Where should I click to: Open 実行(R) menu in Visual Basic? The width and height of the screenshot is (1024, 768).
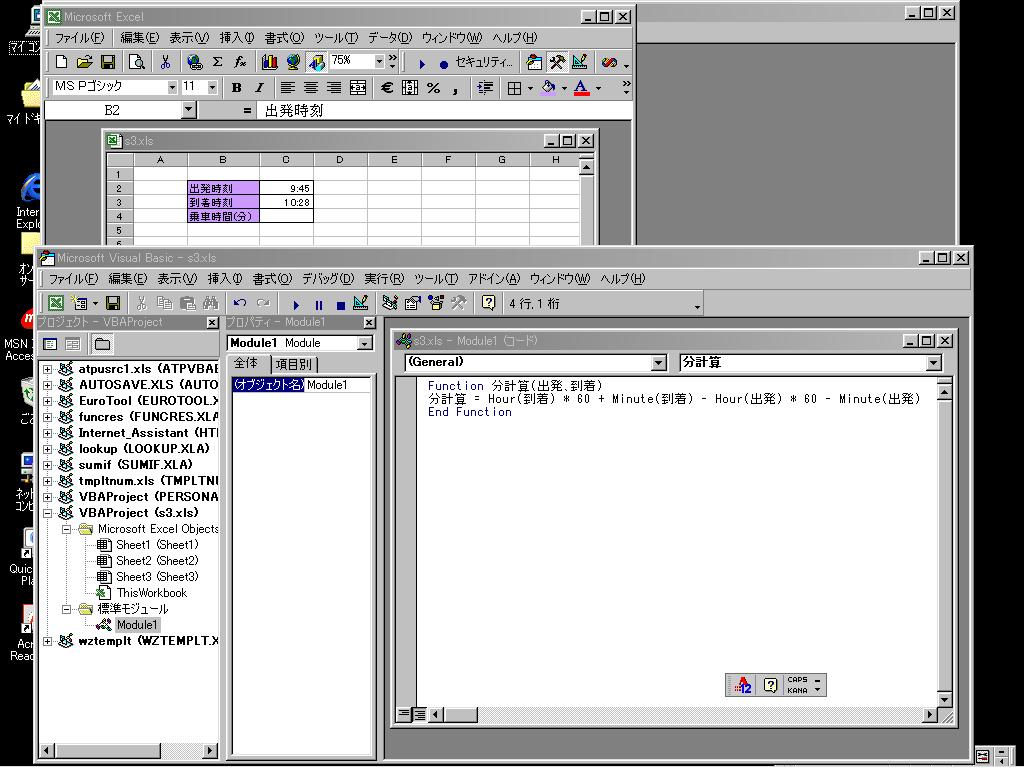click(384, 279)
